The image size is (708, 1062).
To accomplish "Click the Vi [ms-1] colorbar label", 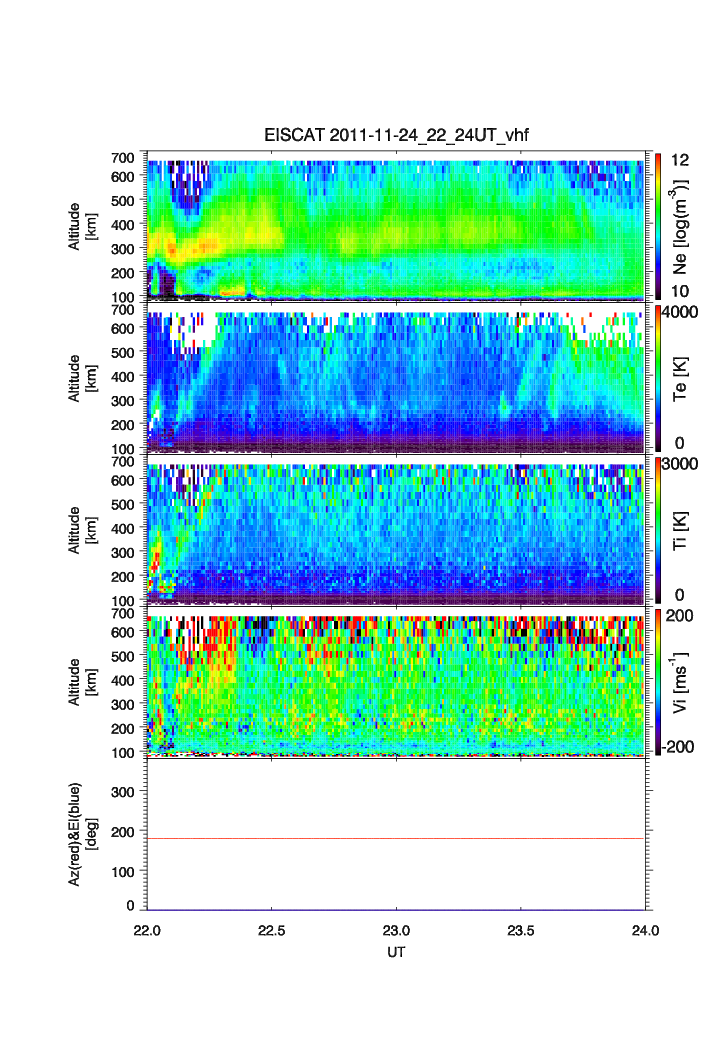I will click(x=680, y=682).
